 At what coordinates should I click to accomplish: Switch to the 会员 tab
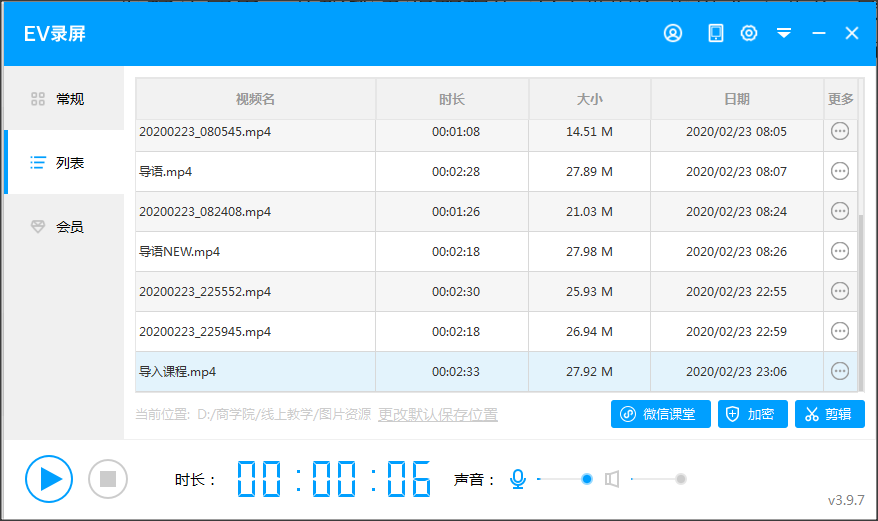[x=64, y=226]
